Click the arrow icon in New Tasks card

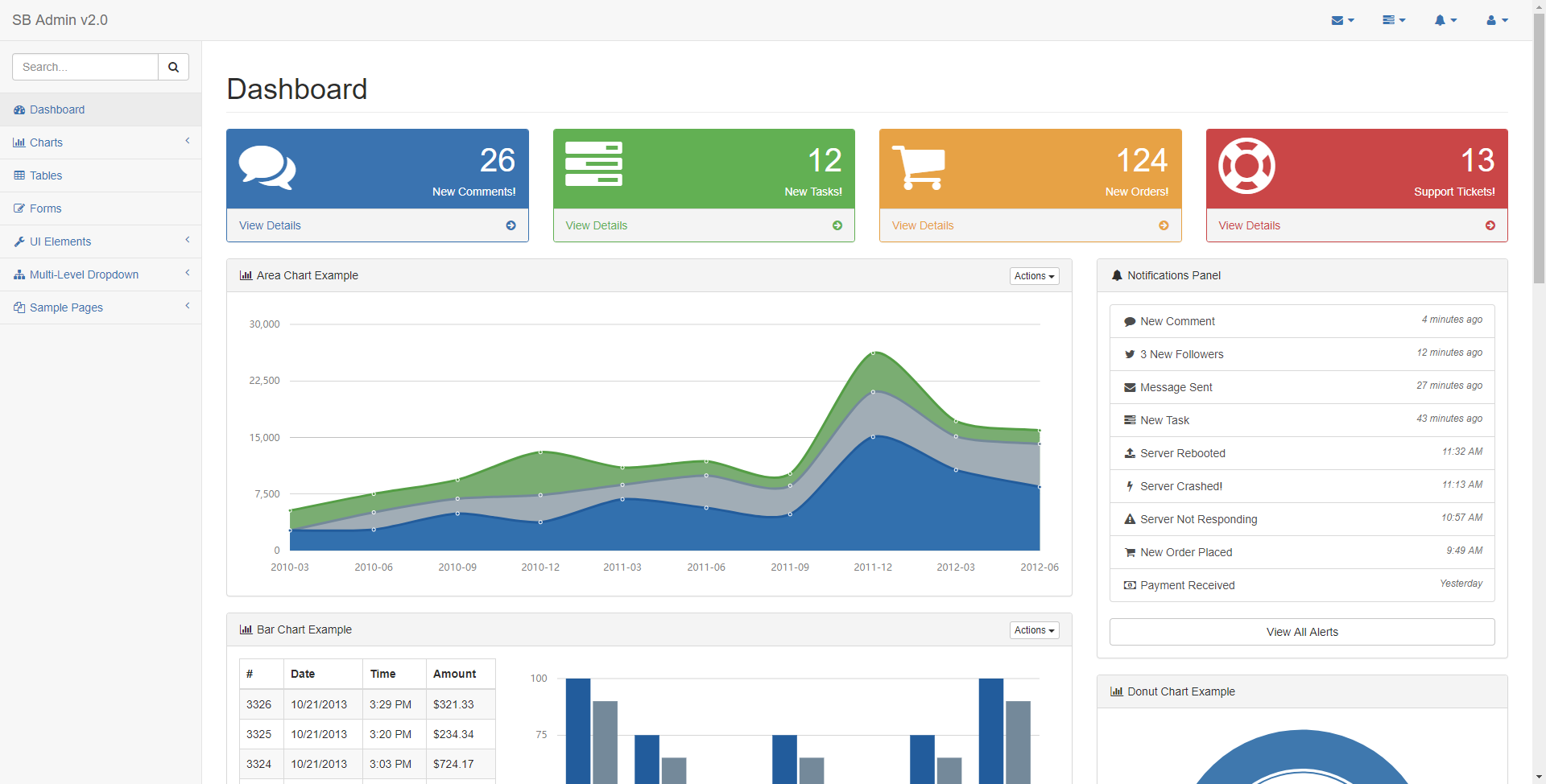[x=837, y=225]
